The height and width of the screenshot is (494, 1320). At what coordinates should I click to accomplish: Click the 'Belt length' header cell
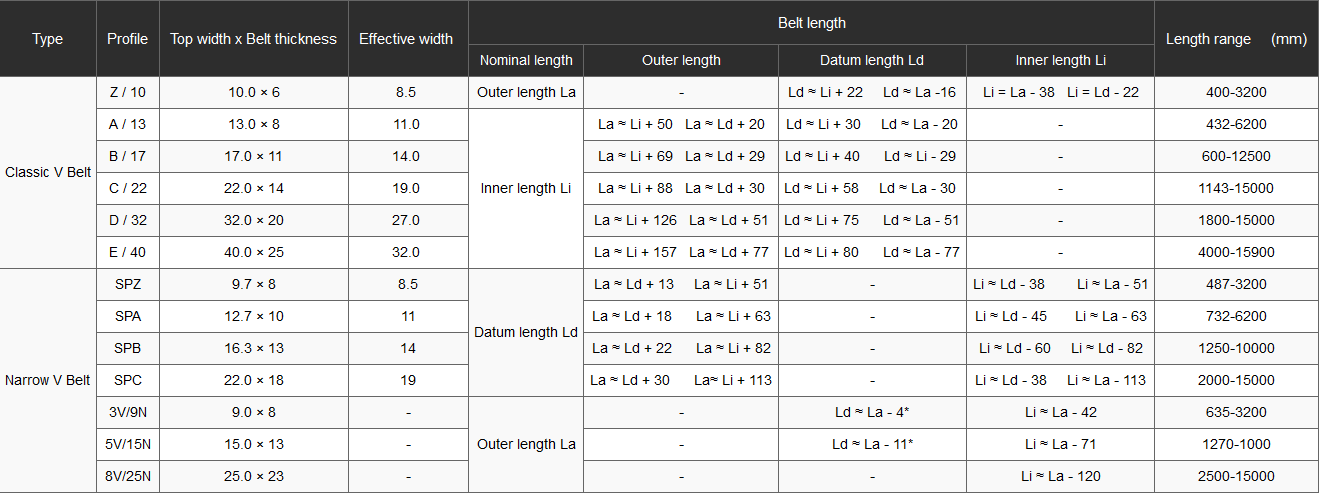click(x=811, y=23)
